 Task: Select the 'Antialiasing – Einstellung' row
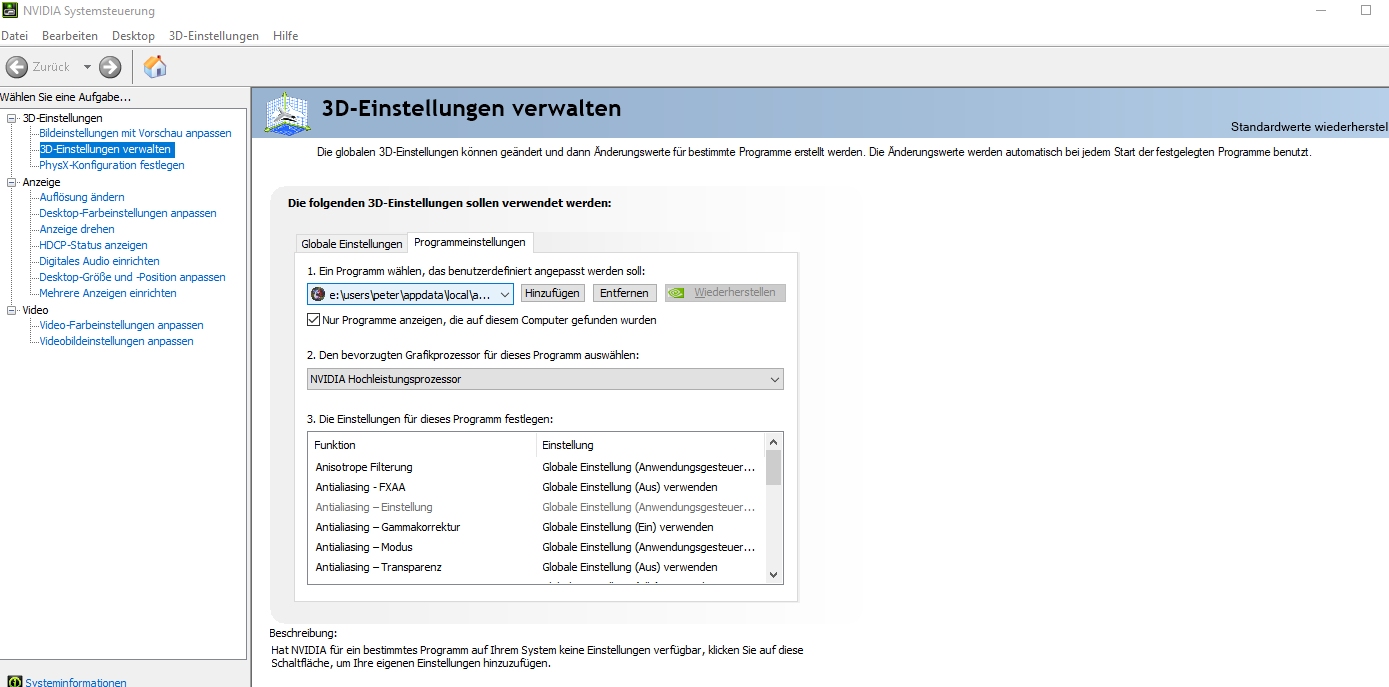coord(536,507)
